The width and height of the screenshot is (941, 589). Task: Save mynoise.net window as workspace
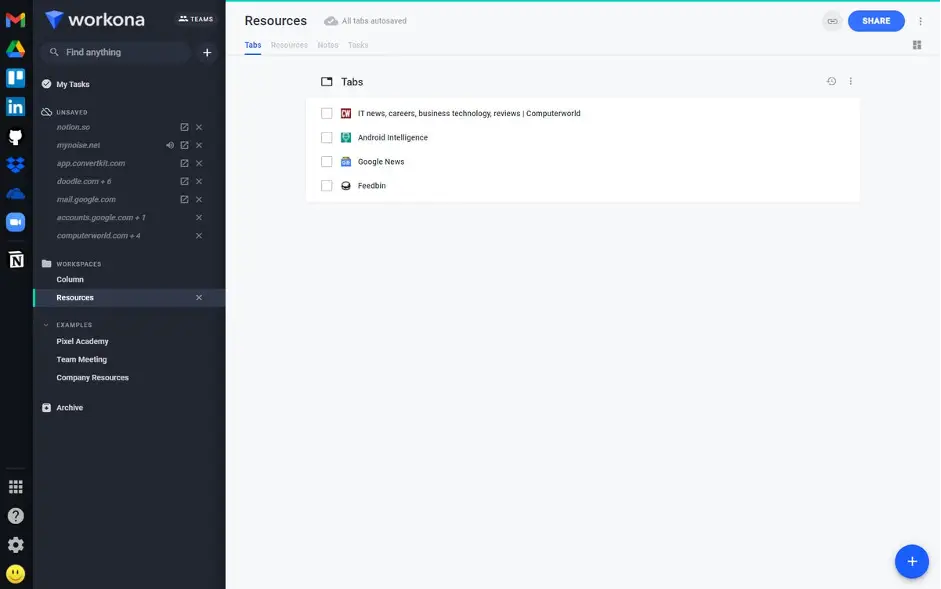click(x=184, y=145)
